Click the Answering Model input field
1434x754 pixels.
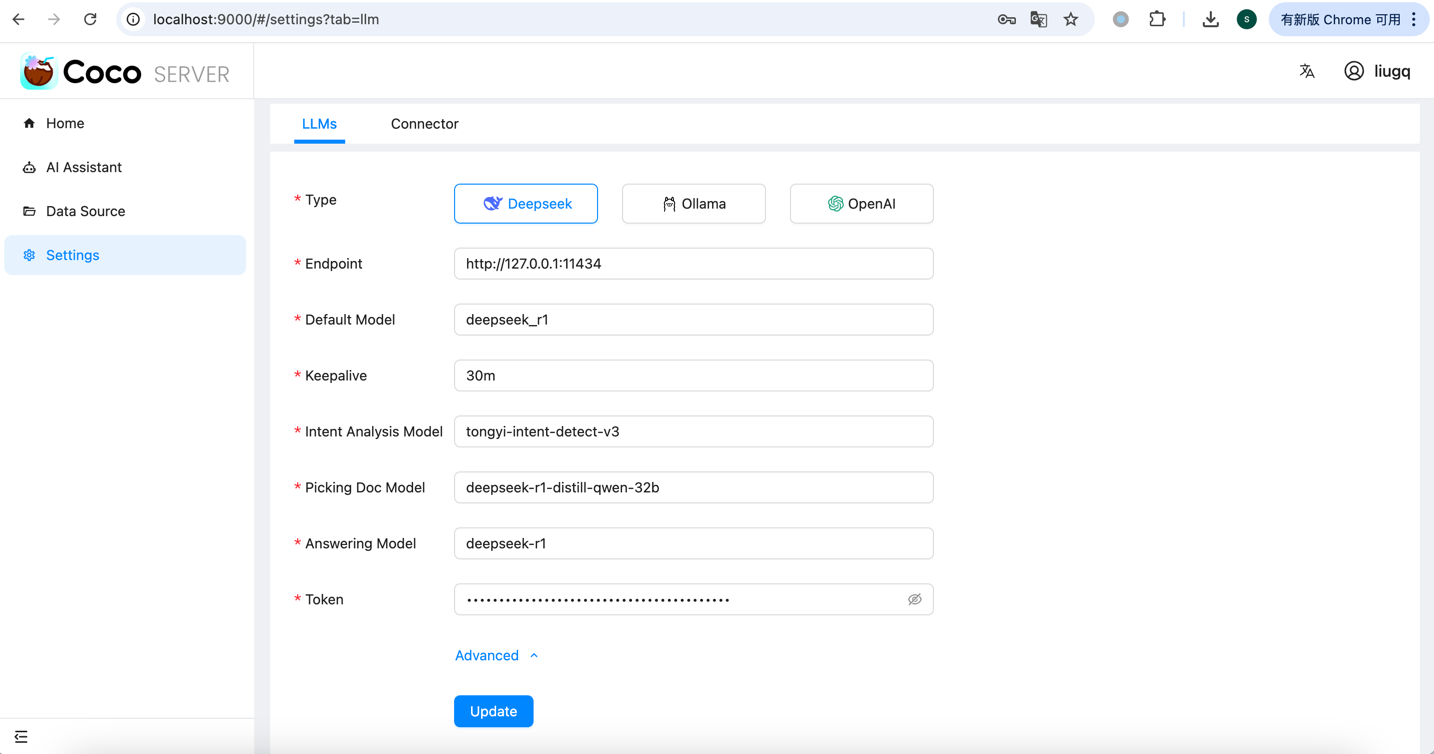[694, 544]
